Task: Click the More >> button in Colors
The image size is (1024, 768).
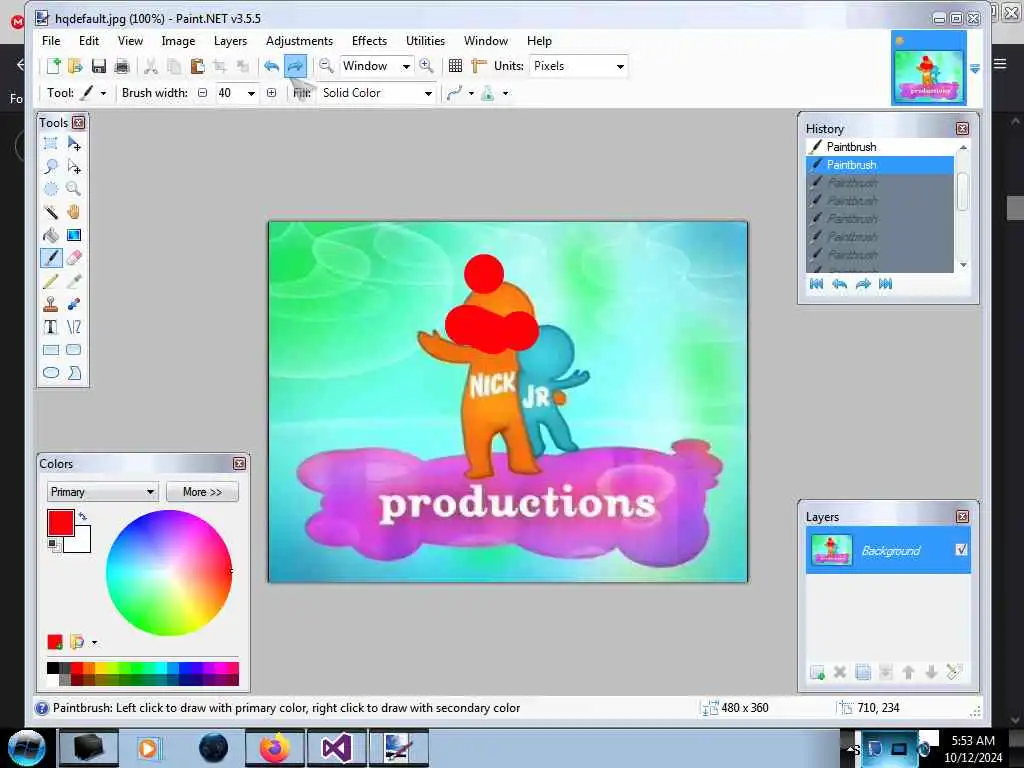Action: [x=202, y=492]
